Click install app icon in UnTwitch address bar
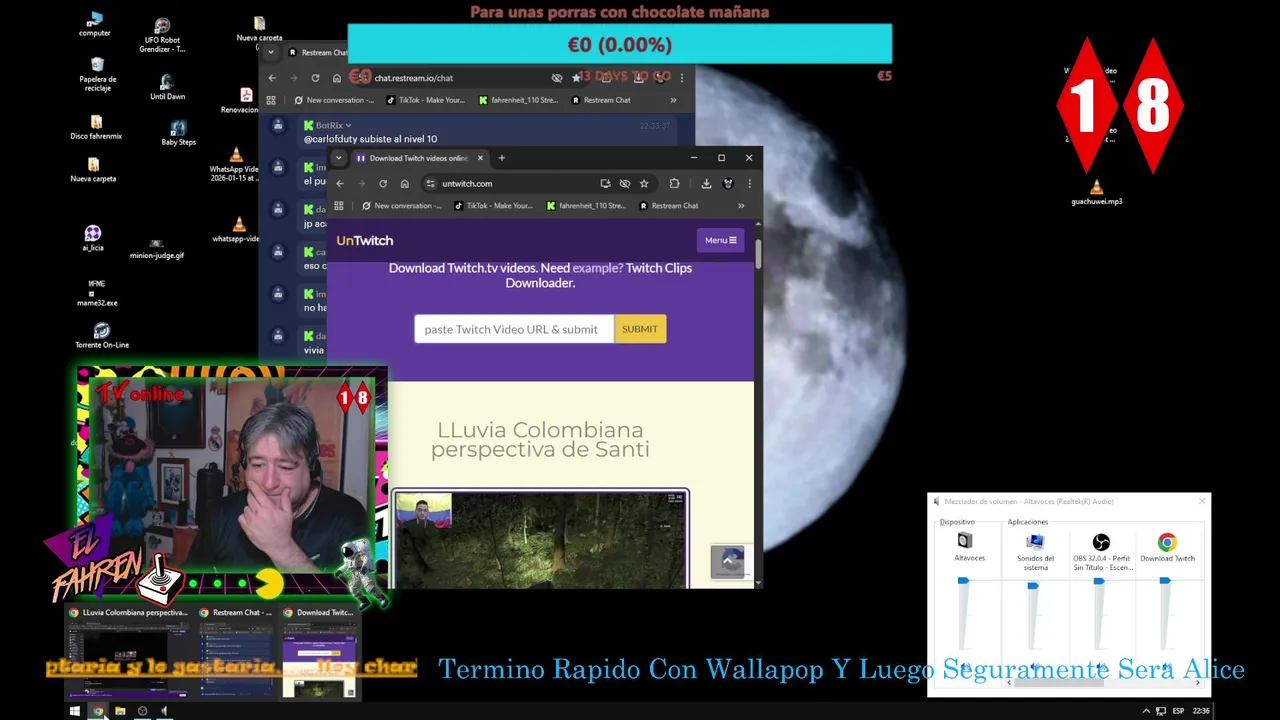 point(605,184)
